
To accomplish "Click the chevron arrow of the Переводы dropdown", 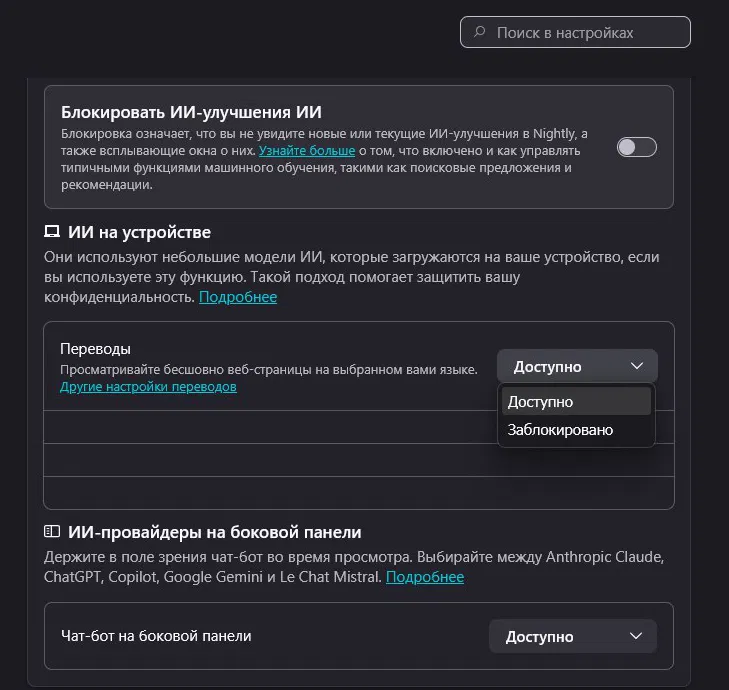I will 637,366.
